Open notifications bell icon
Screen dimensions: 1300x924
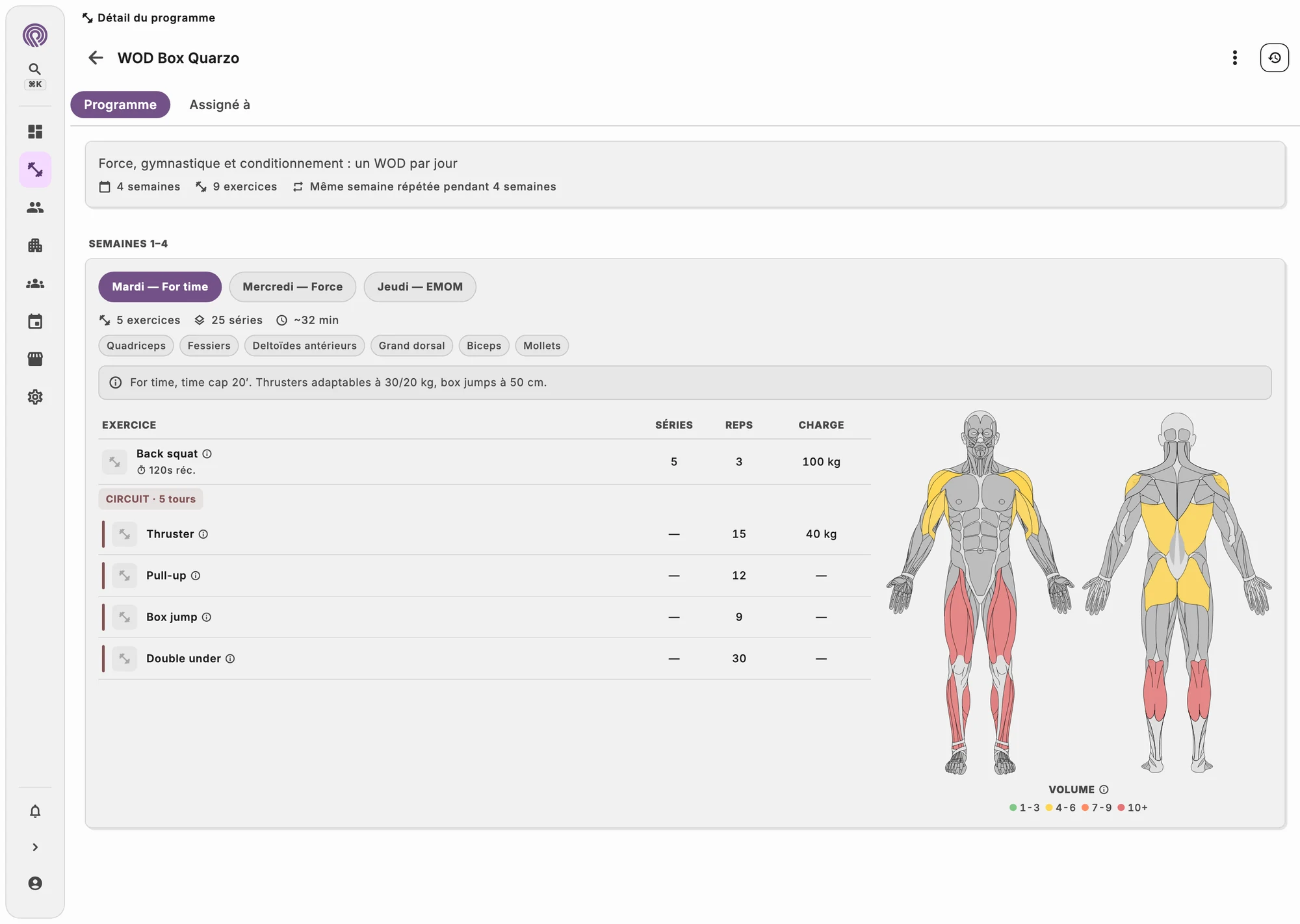click(35, 811)
